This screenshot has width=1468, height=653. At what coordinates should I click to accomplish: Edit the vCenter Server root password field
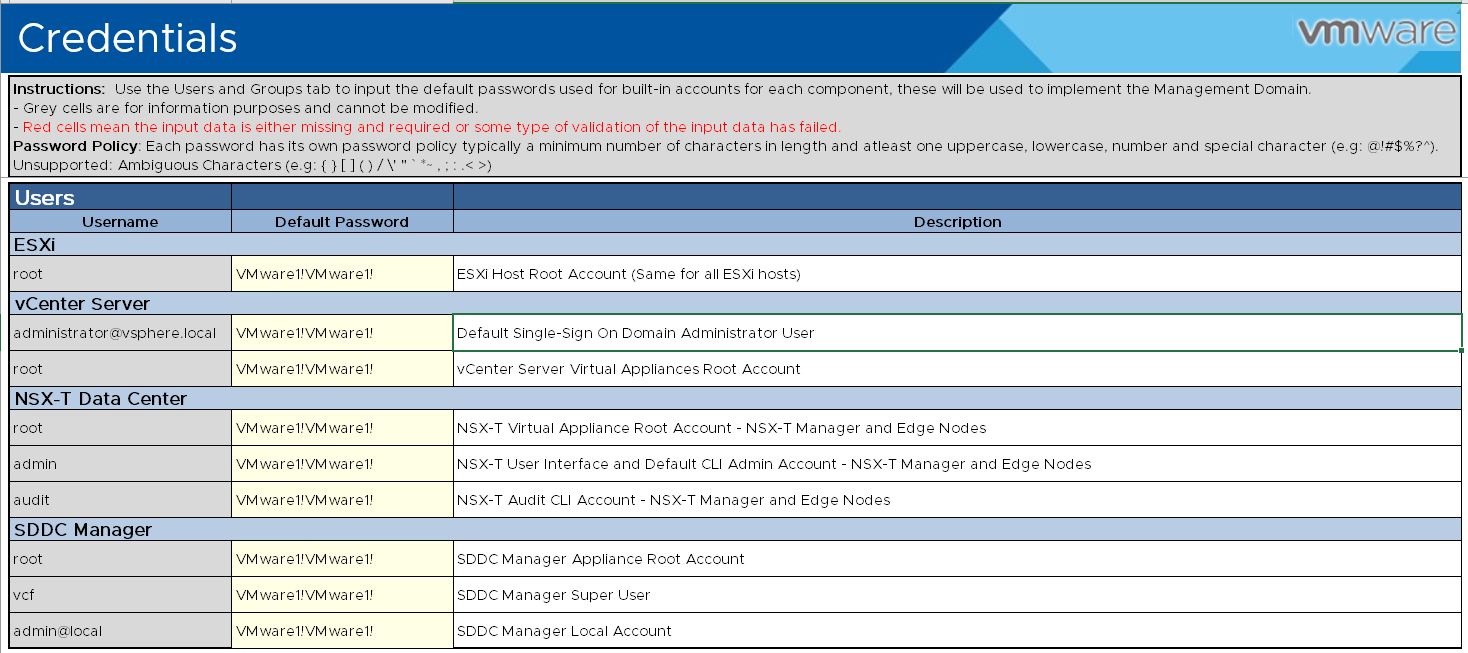click(x=342, y=369)
